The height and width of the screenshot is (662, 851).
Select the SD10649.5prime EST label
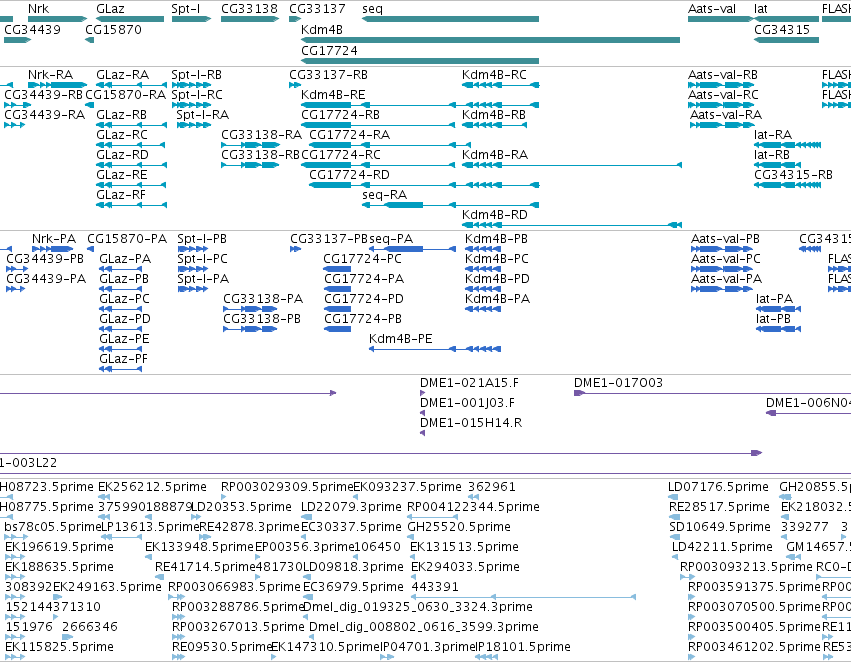pos(720,527)
